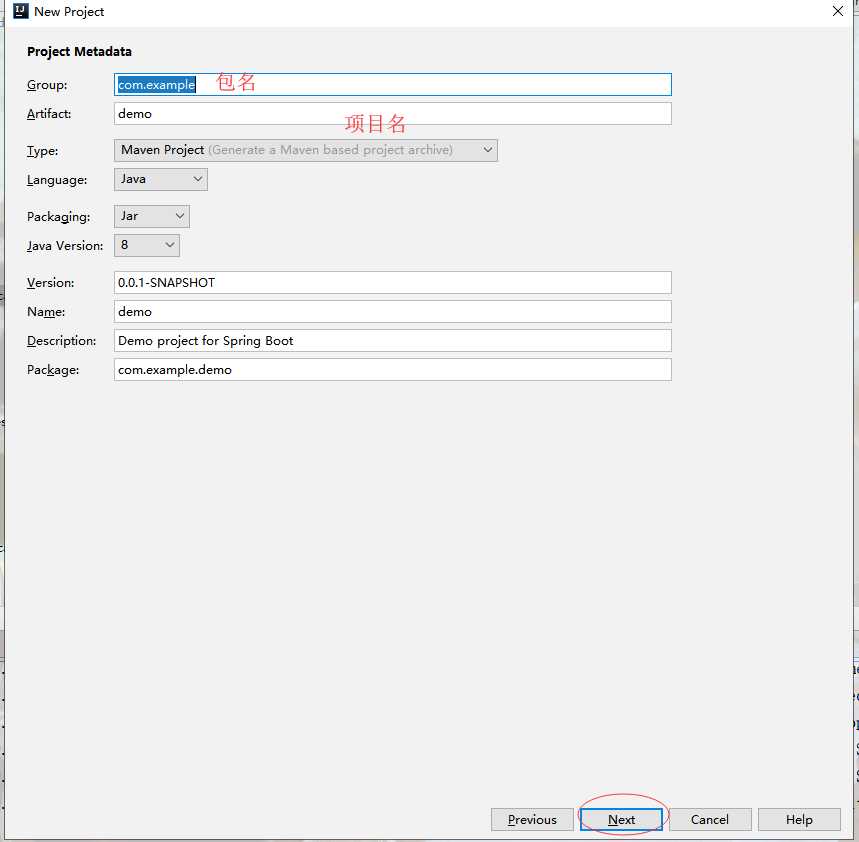859x842 pixels.
Task: Click the Name input field
Action: click(392, 312)
